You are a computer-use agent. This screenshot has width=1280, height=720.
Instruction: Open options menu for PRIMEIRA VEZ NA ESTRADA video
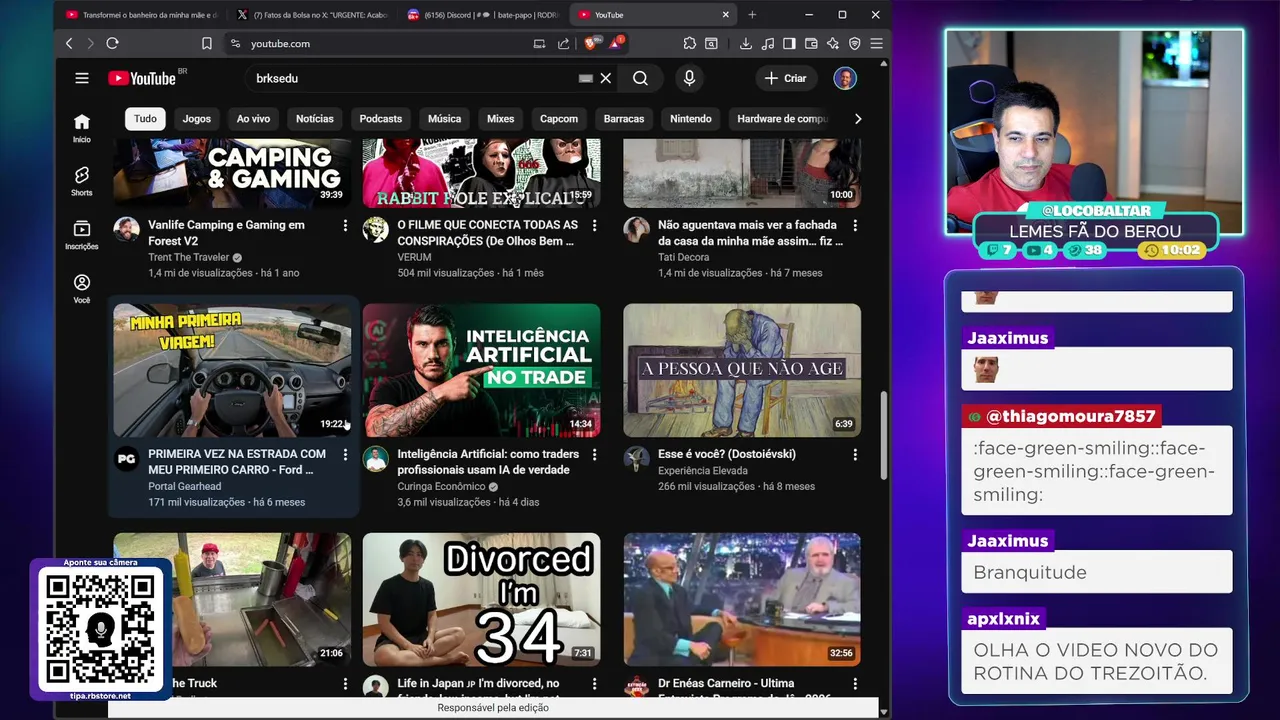coord(345,455)
